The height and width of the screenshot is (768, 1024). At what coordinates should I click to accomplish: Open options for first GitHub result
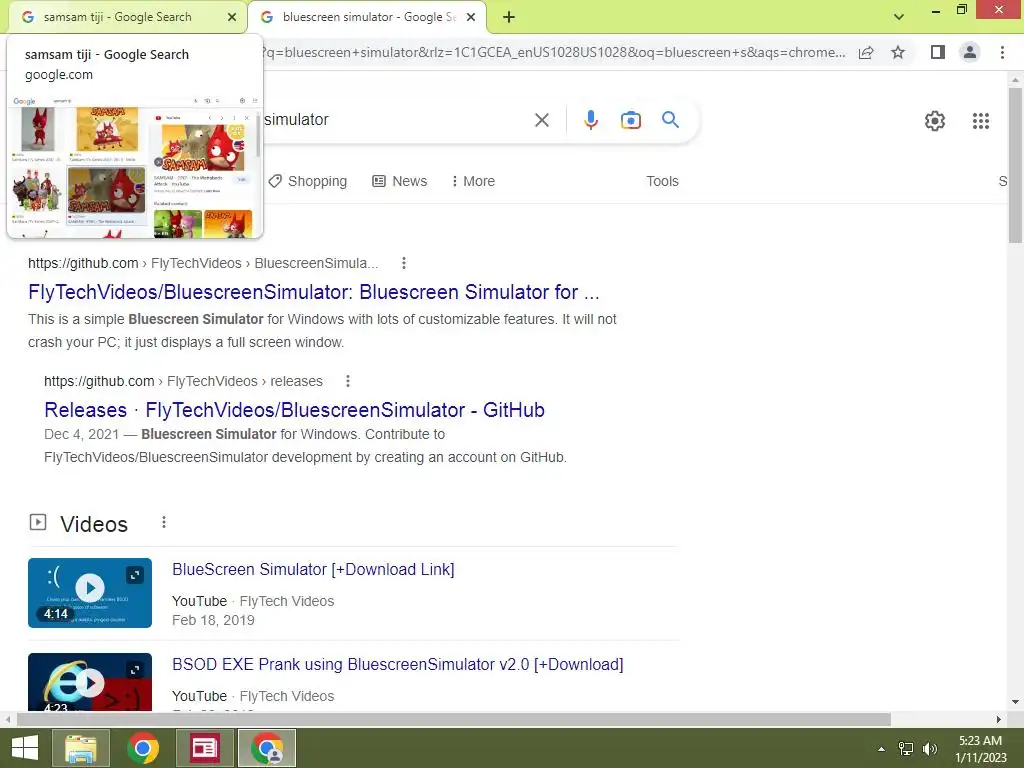point(404,263)
